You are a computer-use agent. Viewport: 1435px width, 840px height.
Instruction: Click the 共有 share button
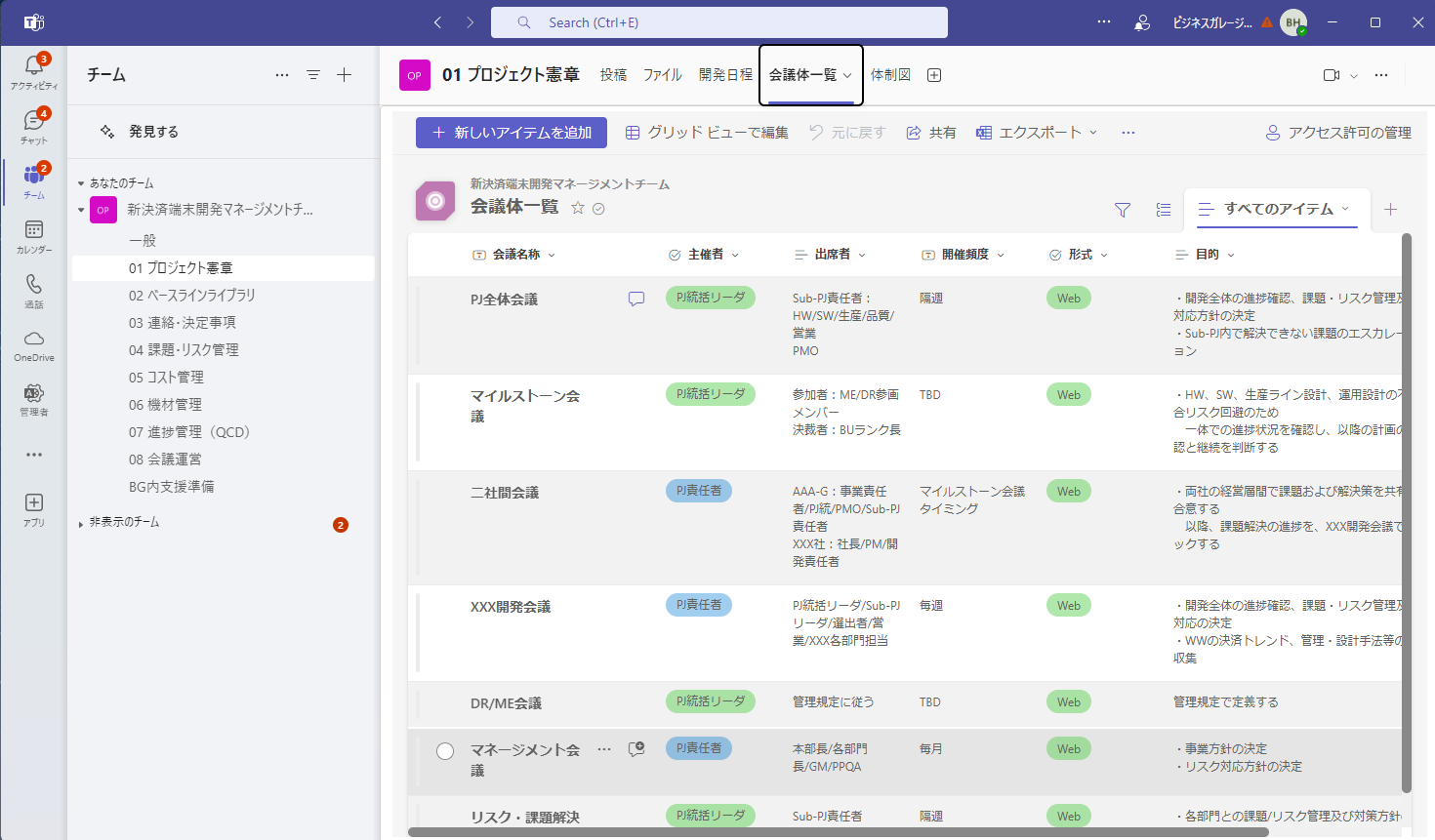click(931, 133)
